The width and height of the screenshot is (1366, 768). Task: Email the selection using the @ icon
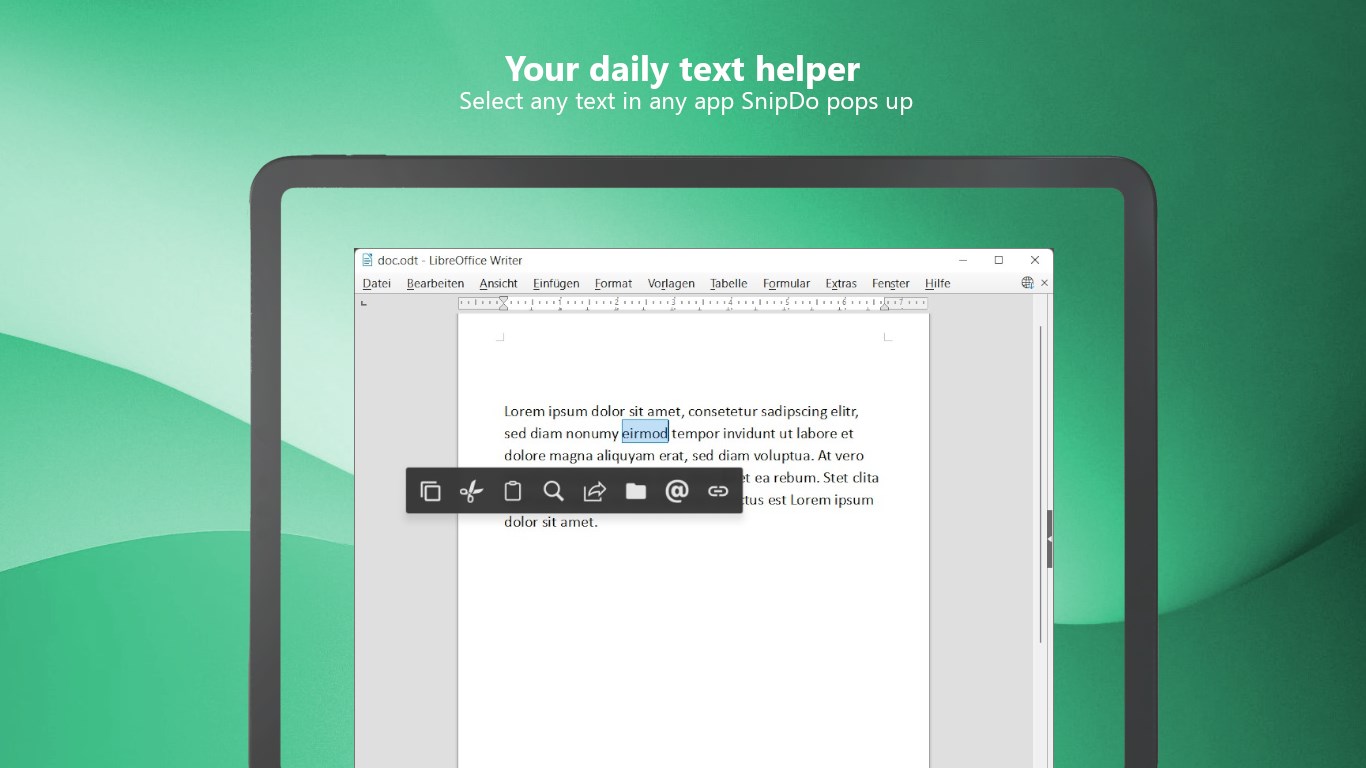(x=677, y=491)
